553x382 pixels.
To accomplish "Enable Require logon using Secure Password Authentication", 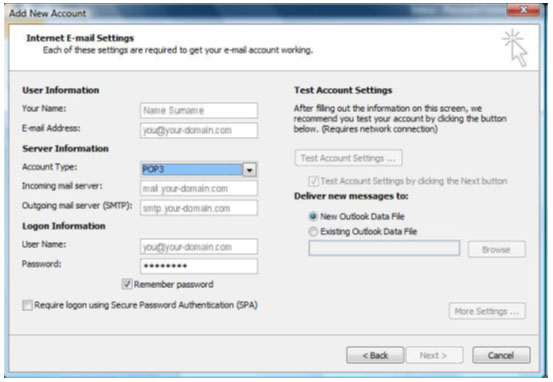I will 27,305.
